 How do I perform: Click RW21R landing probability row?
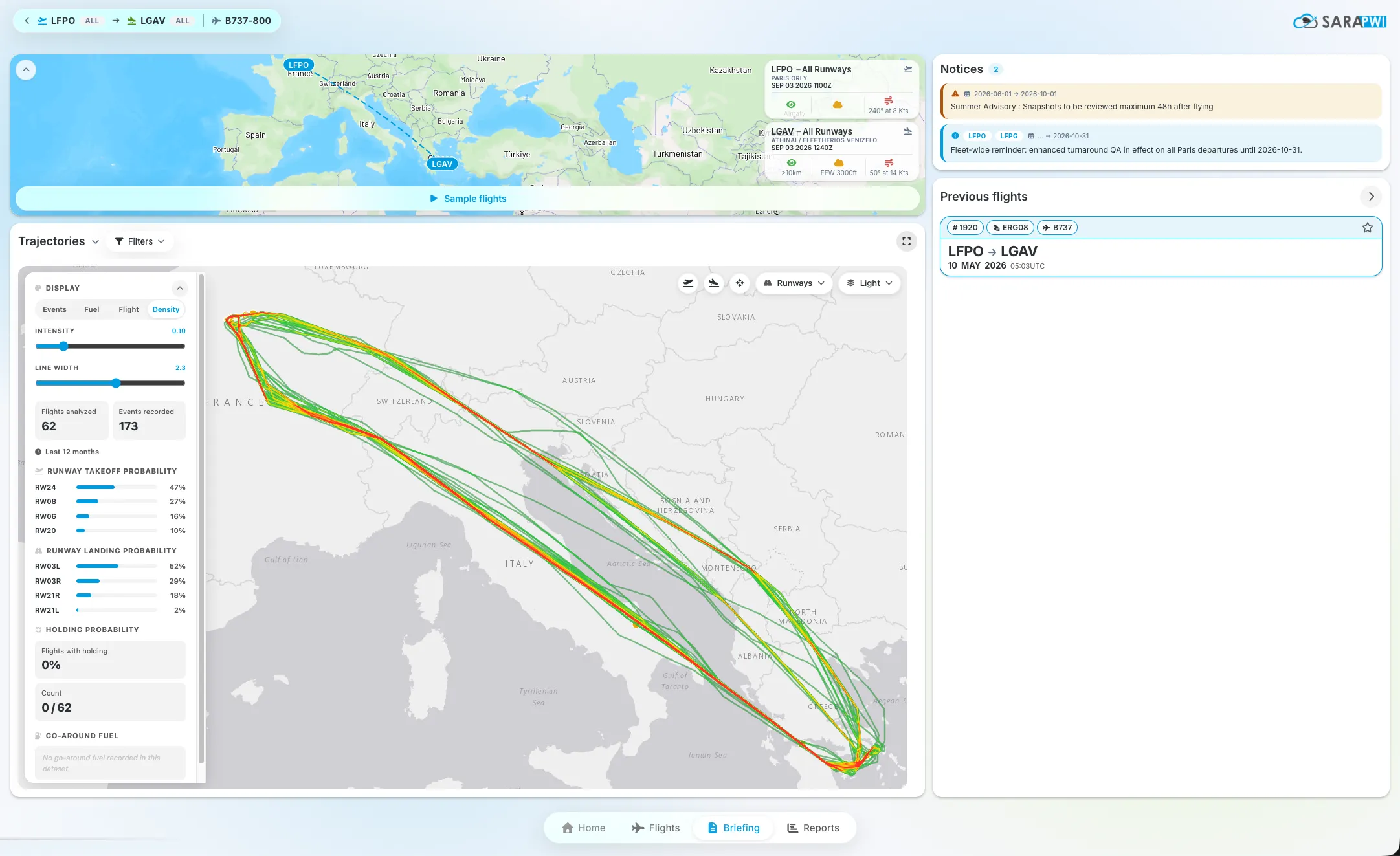click(x=110, y=595)
